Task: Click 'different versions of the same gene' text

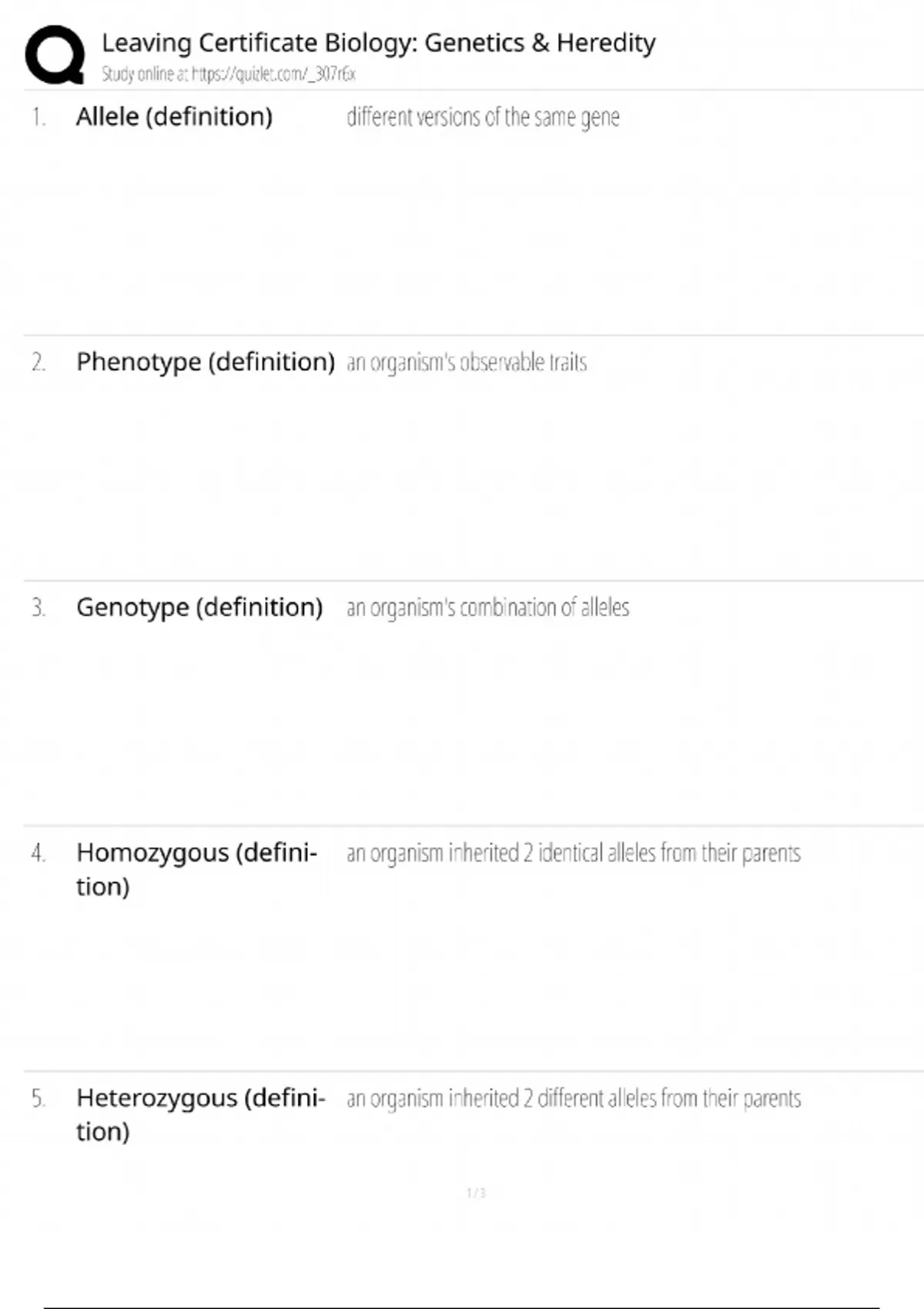Action: (x=483, y=117)
